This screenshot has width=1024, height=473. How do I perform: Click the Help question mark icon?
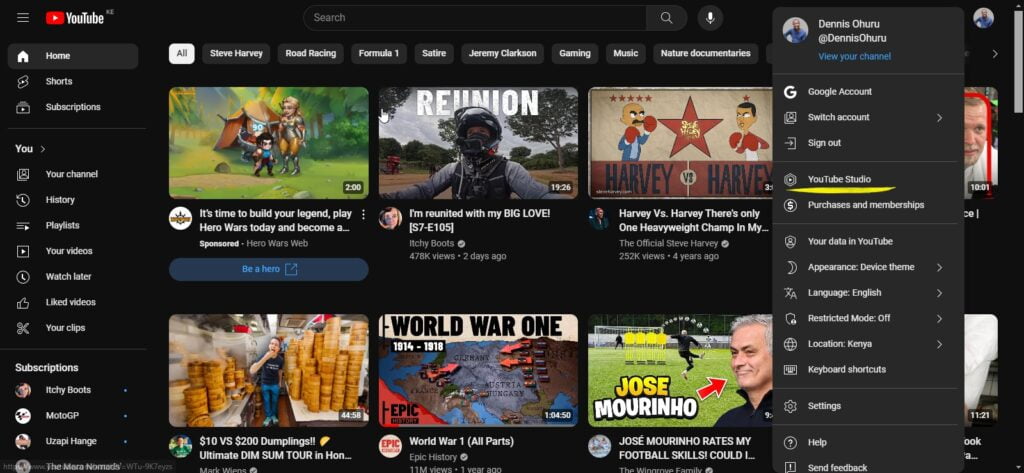click(790, 443)
